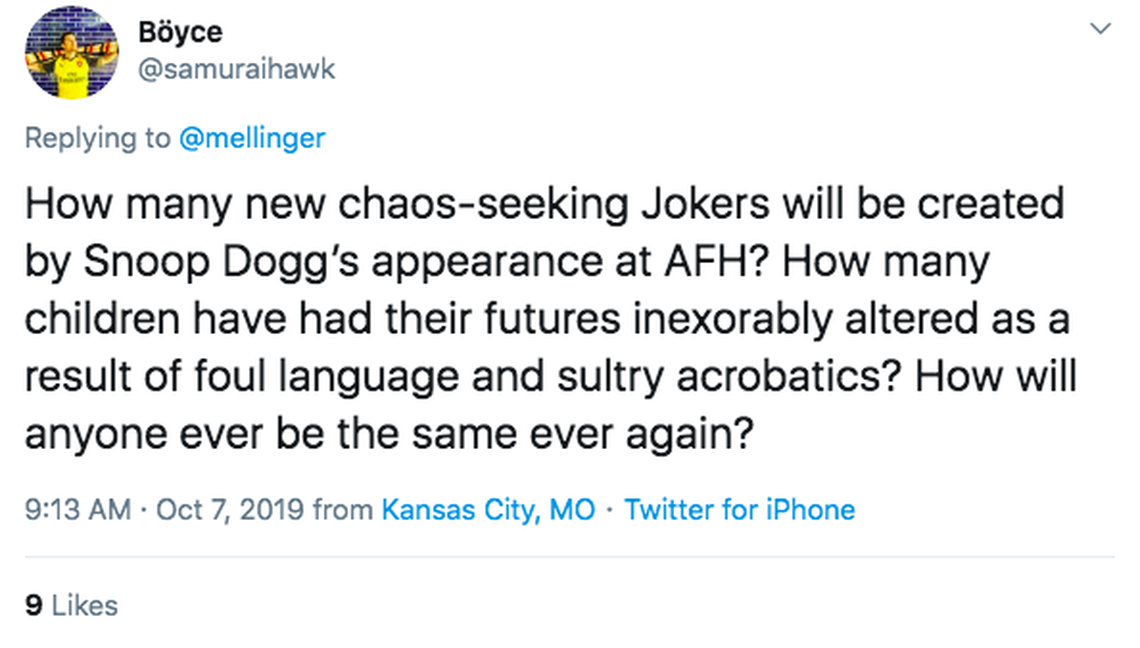View the 9 Likes list

[x=71, y=605]
